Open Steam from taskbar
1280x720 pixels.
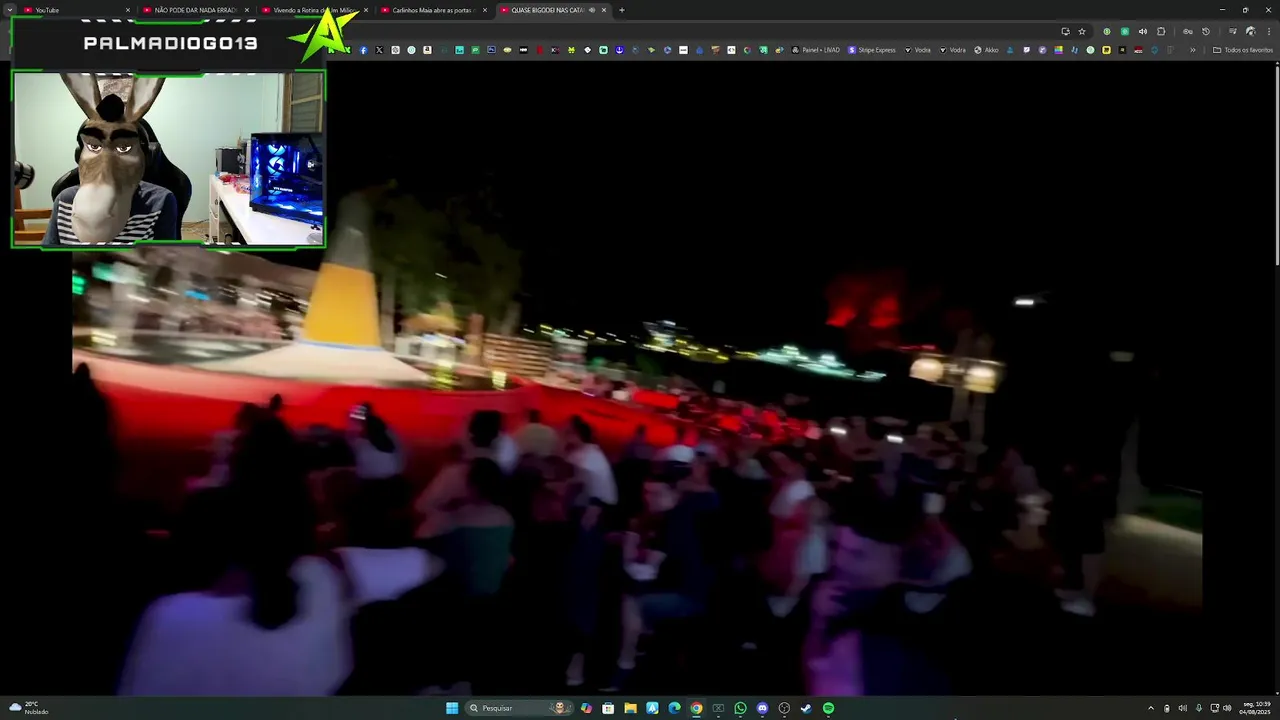point(806,708)
